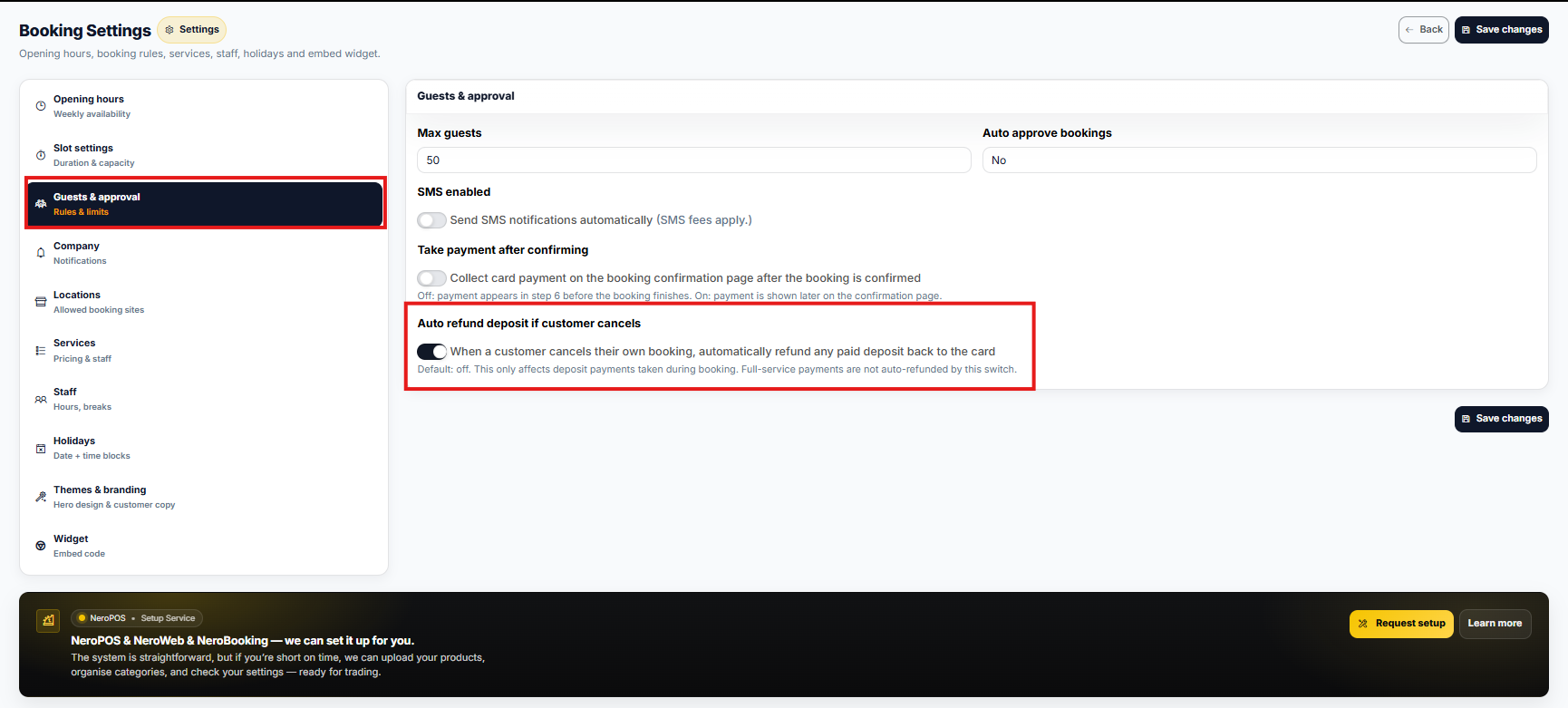Click the Themes & branding paint icon

pos(41,497)
